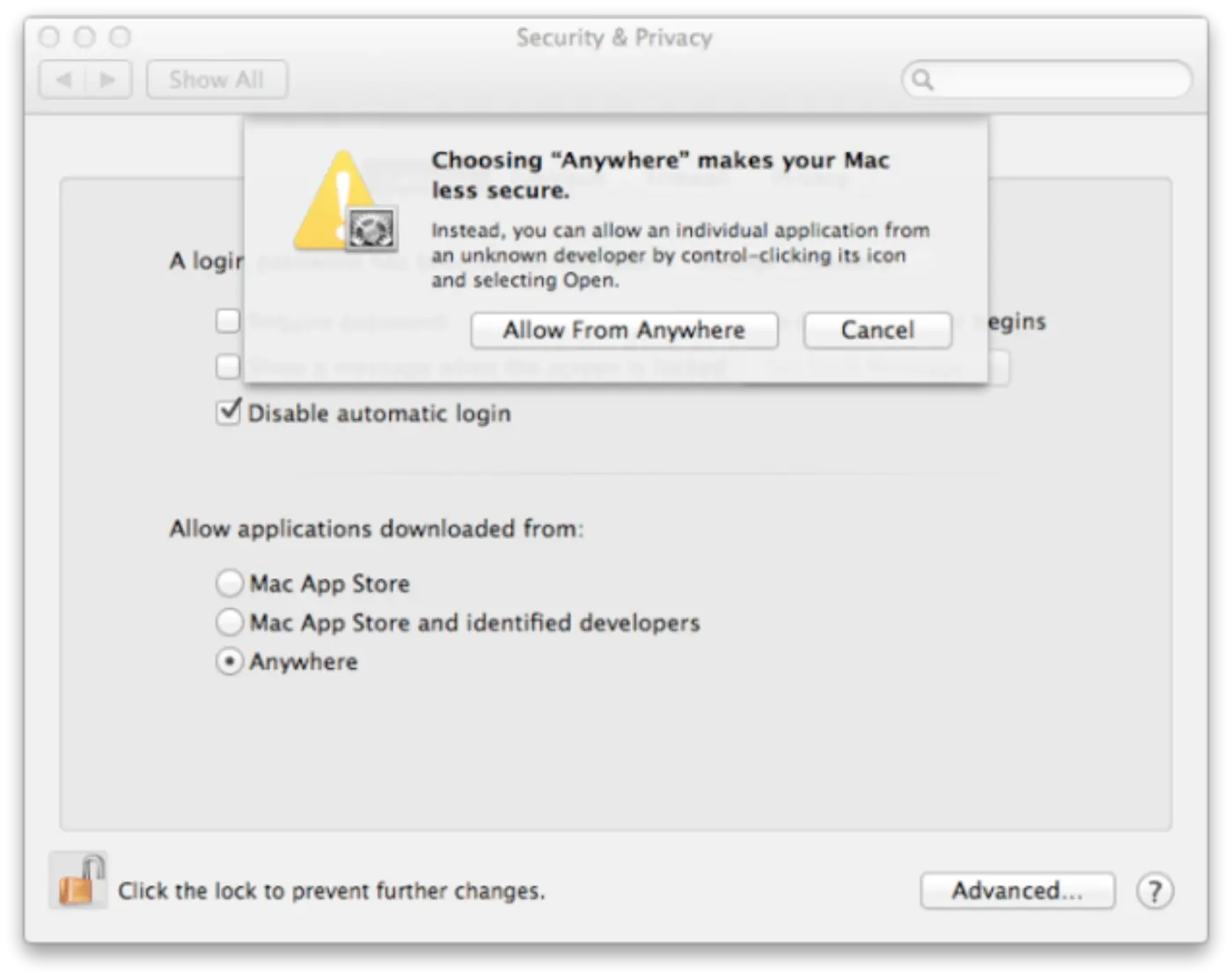Viewport: 1232px width, 978px height.
Task: Click the Show All button
Action: pos(216,80)
